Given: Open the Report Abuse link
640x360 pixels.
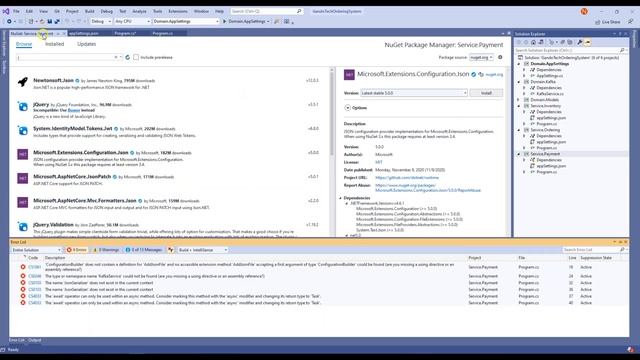Looking at the screenshot, I should 428,188.
